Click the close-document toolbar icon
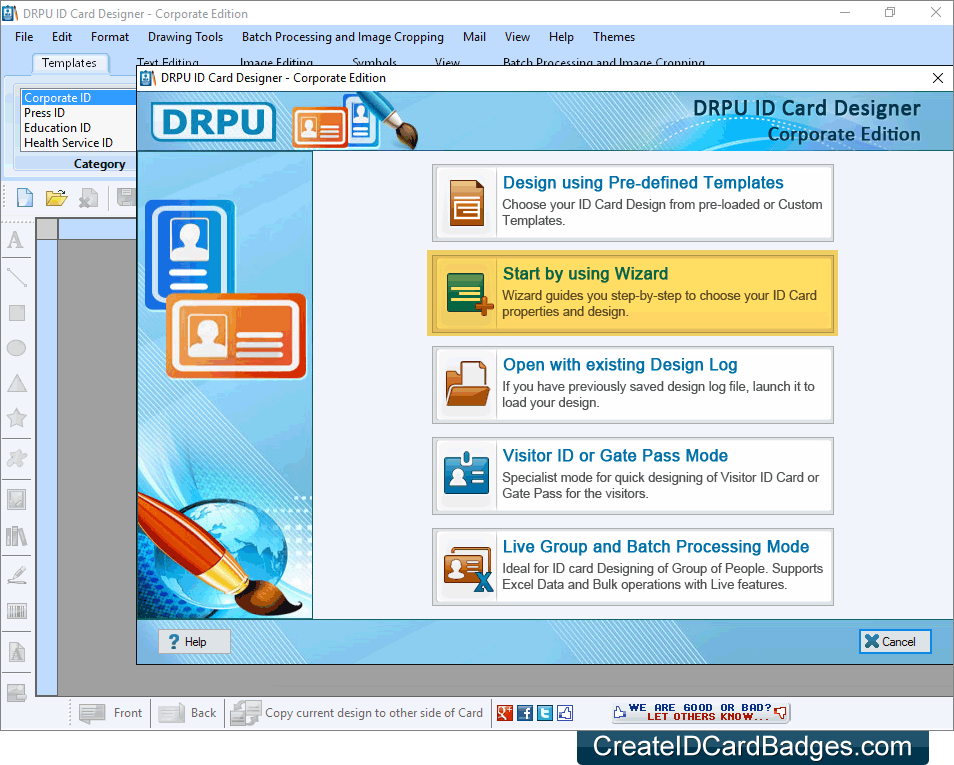Screen dimensions: 954x765 pos(88,198)
